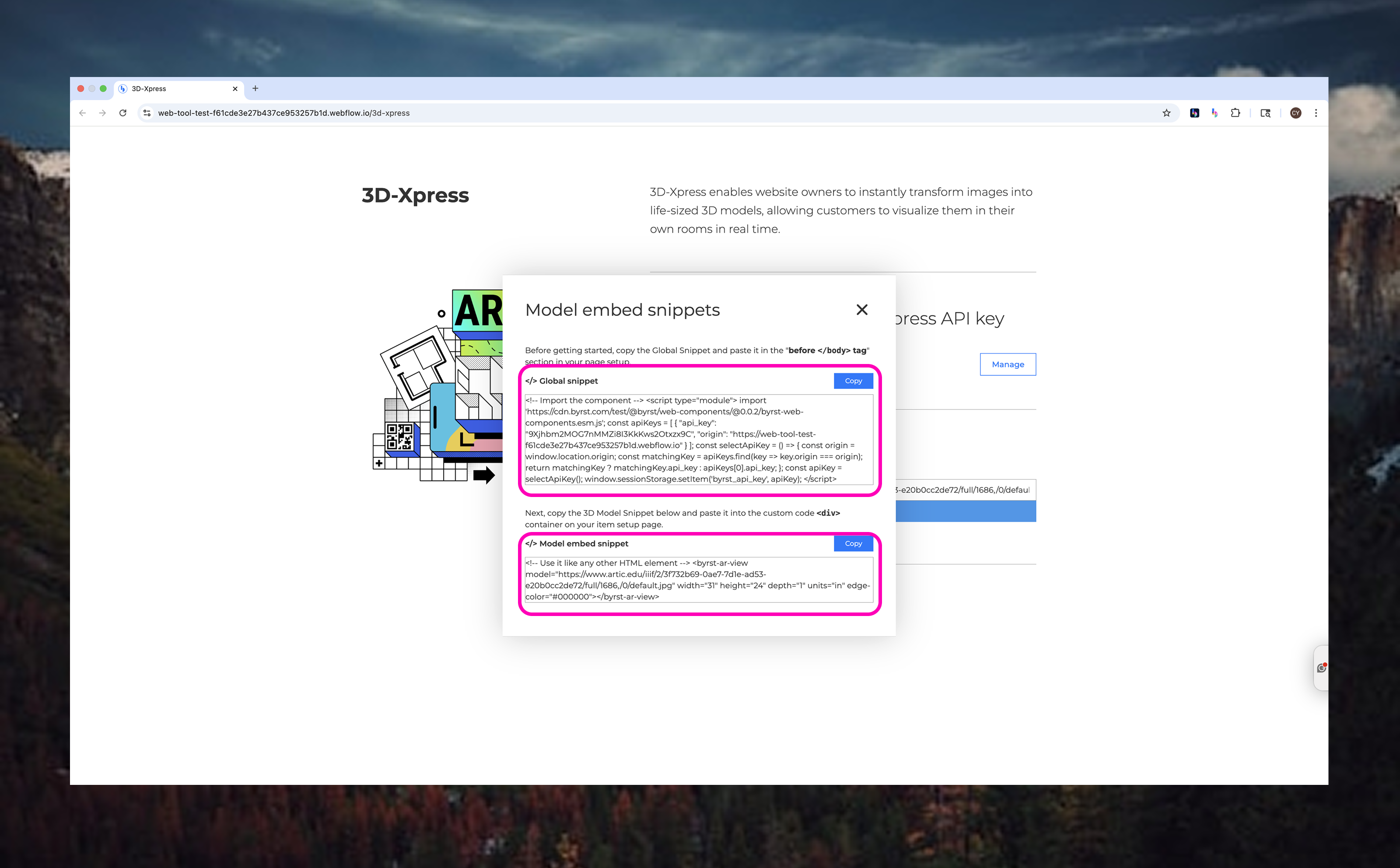
Task: Click inside the Global snippet code box
Action: (x=698, y=440)
